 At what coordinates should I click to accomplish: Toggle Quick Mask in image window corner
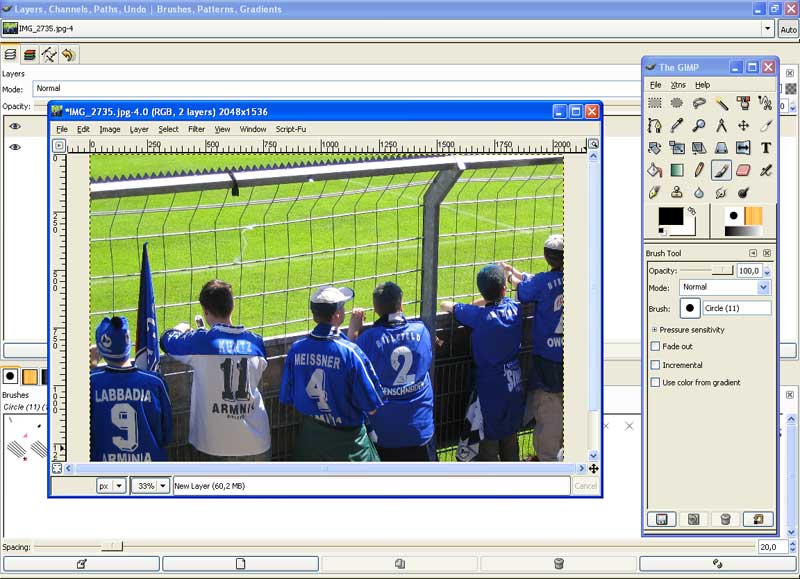point(57,468)
